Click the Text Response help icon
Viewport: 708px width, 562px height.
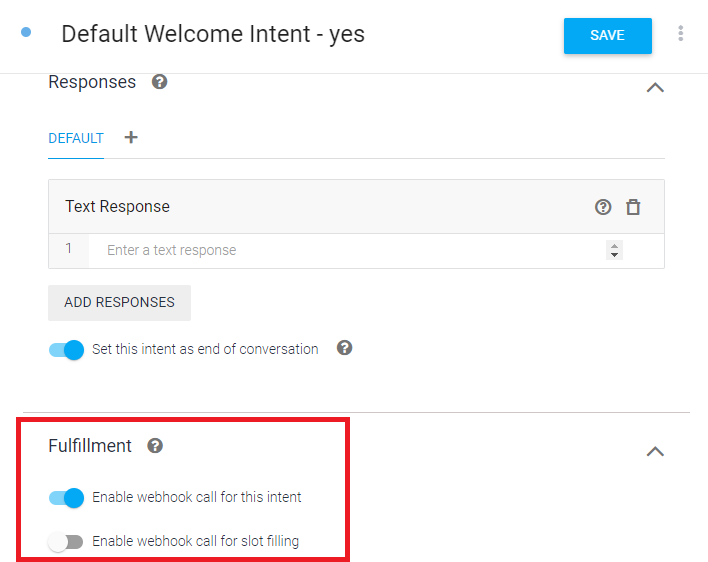603,207
